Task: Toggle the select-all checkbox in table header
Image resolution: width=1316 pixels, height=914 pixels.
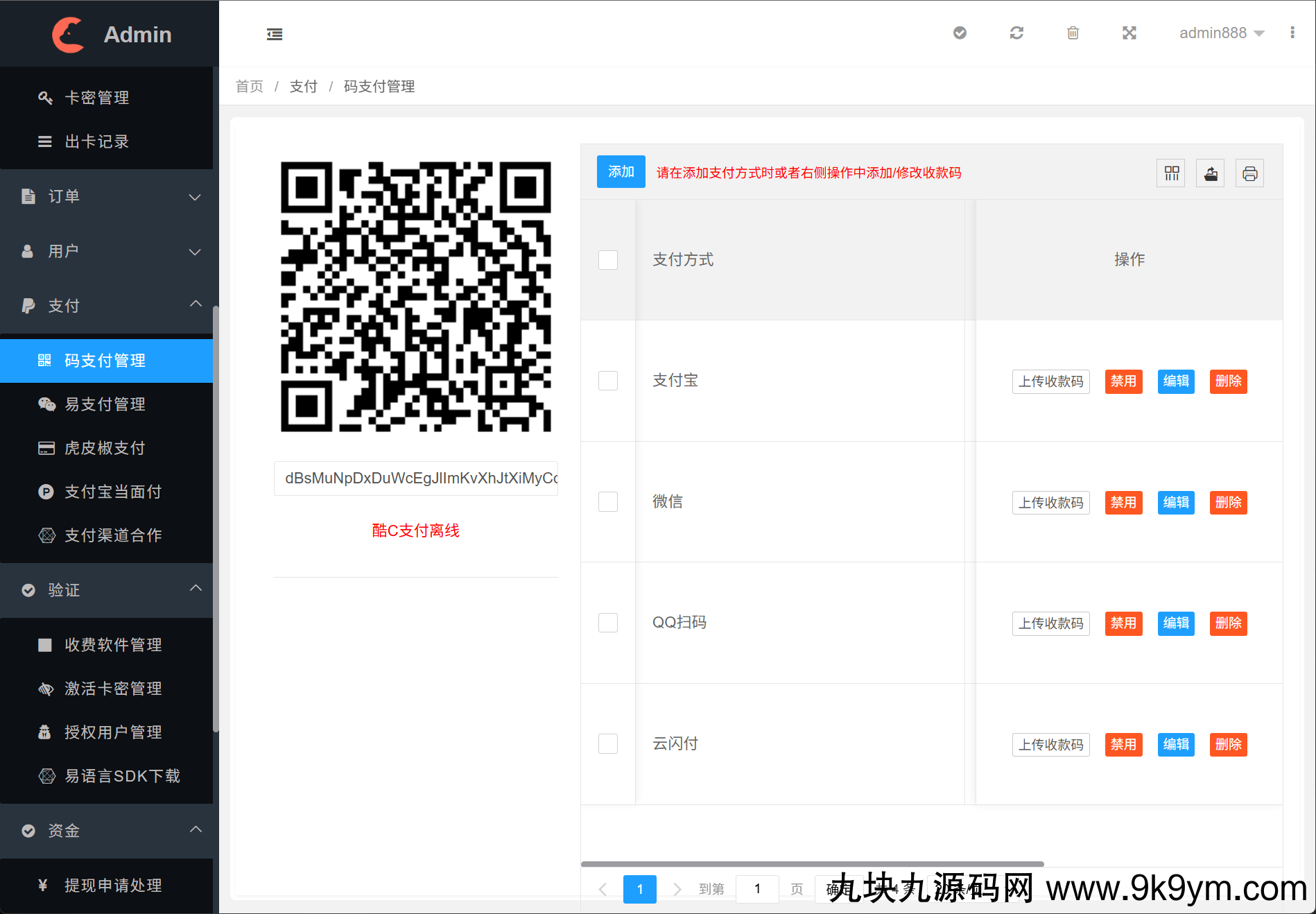Action: 608,260
